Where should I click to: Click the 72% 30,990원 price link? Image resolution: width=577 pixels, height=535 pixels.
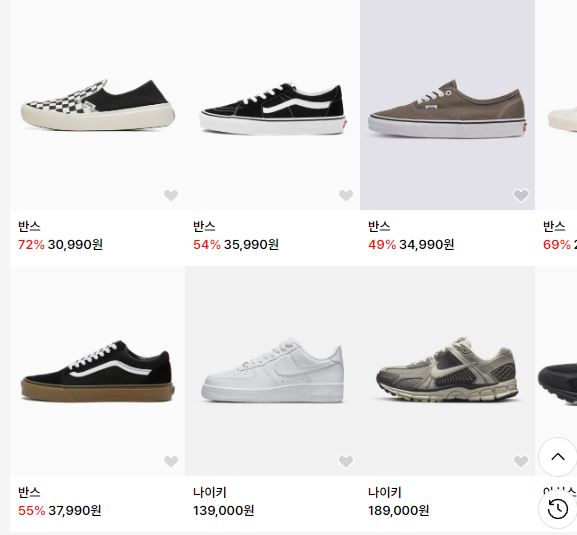(60, 244)
